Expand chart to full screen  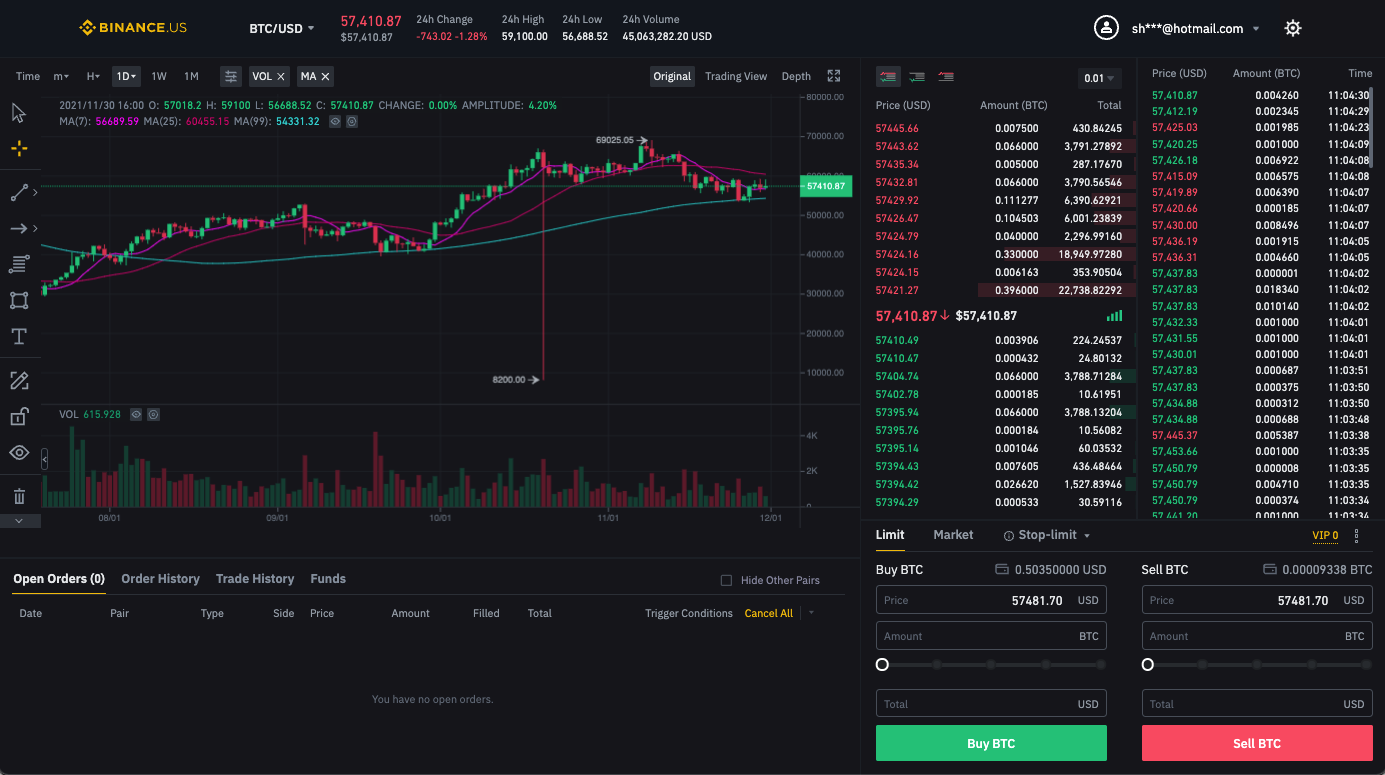coord(834,76)
